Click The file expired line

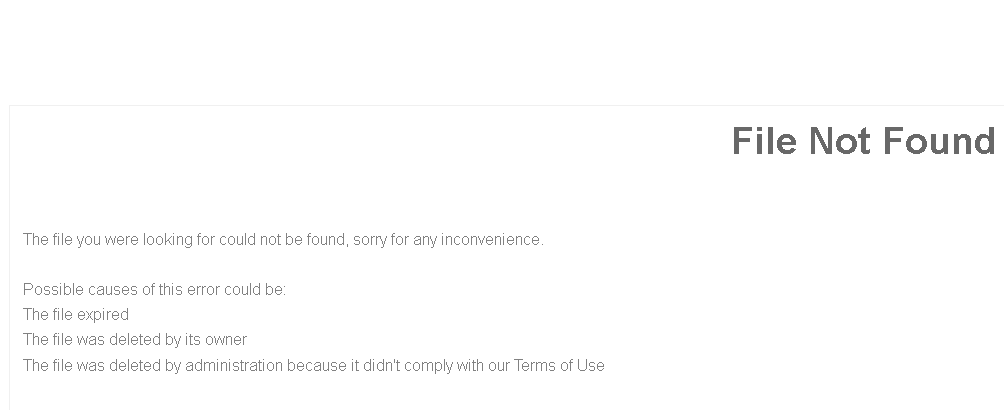tap(76, 315)
